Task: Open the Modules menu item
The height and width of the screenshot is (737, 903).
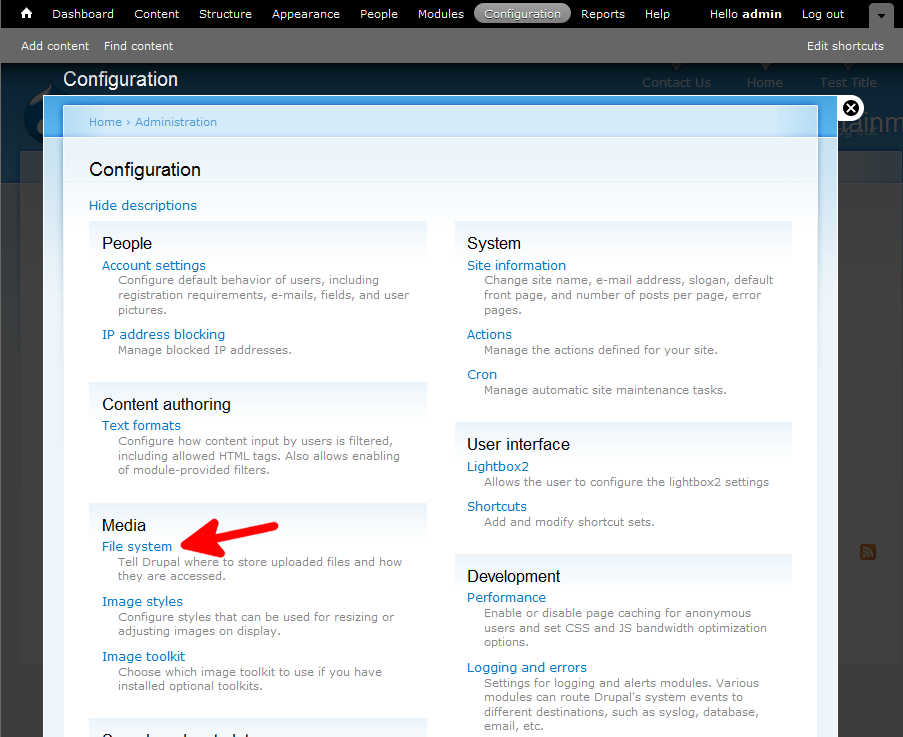Action: [x=441, y=14]
